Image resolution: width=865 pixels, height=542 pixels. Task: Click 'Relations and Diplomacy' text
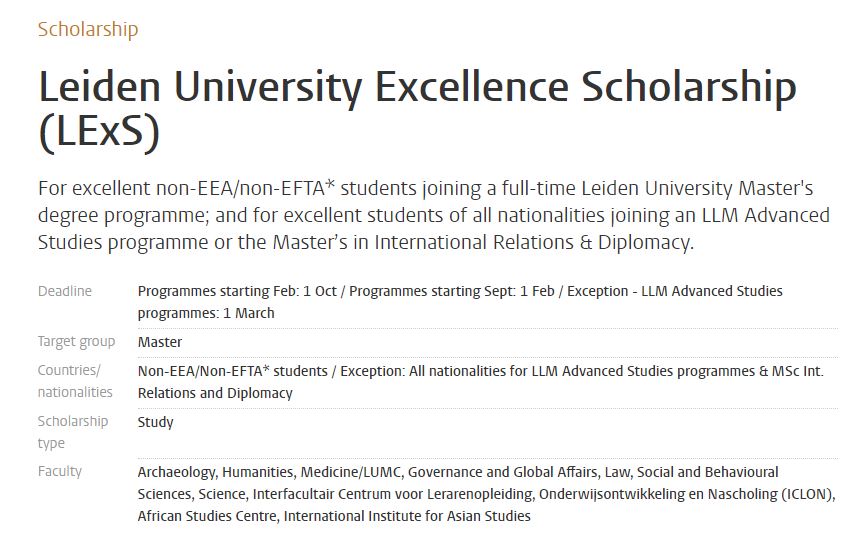(x=215, y=393)
